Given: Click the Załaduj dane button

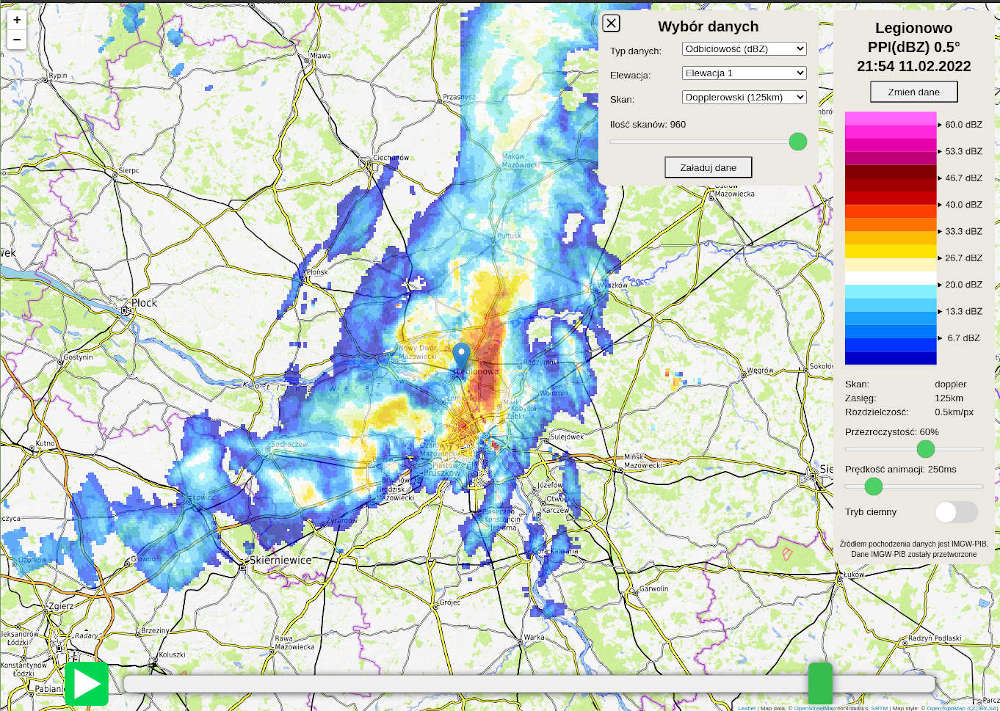Looking at the screenshot, I should pyautogui.click(x=708, y=167).
